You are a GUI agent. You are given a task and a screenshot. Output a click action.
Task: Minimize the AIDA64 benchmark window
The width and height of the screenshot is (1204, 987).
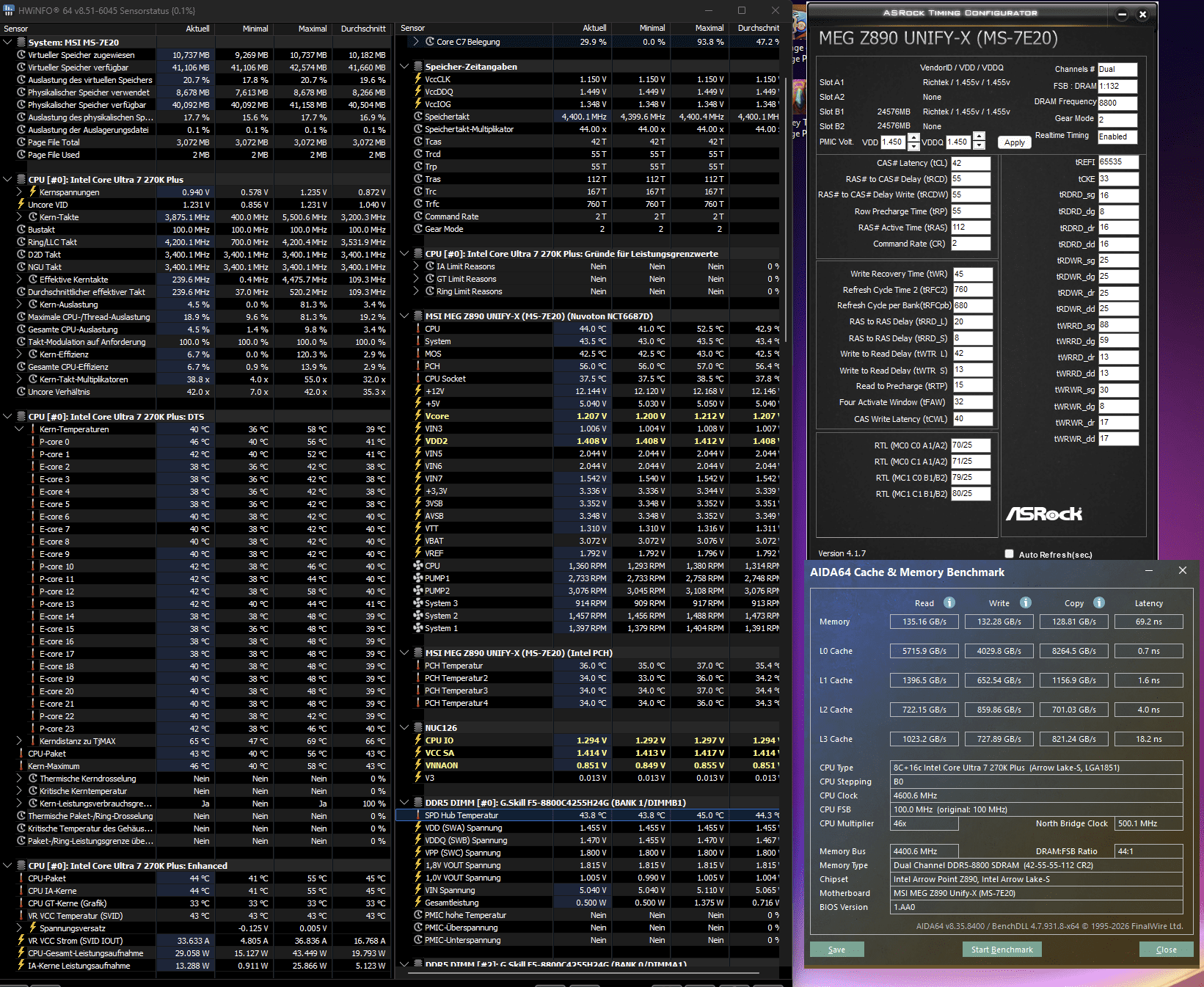(x=1149, y=570)
